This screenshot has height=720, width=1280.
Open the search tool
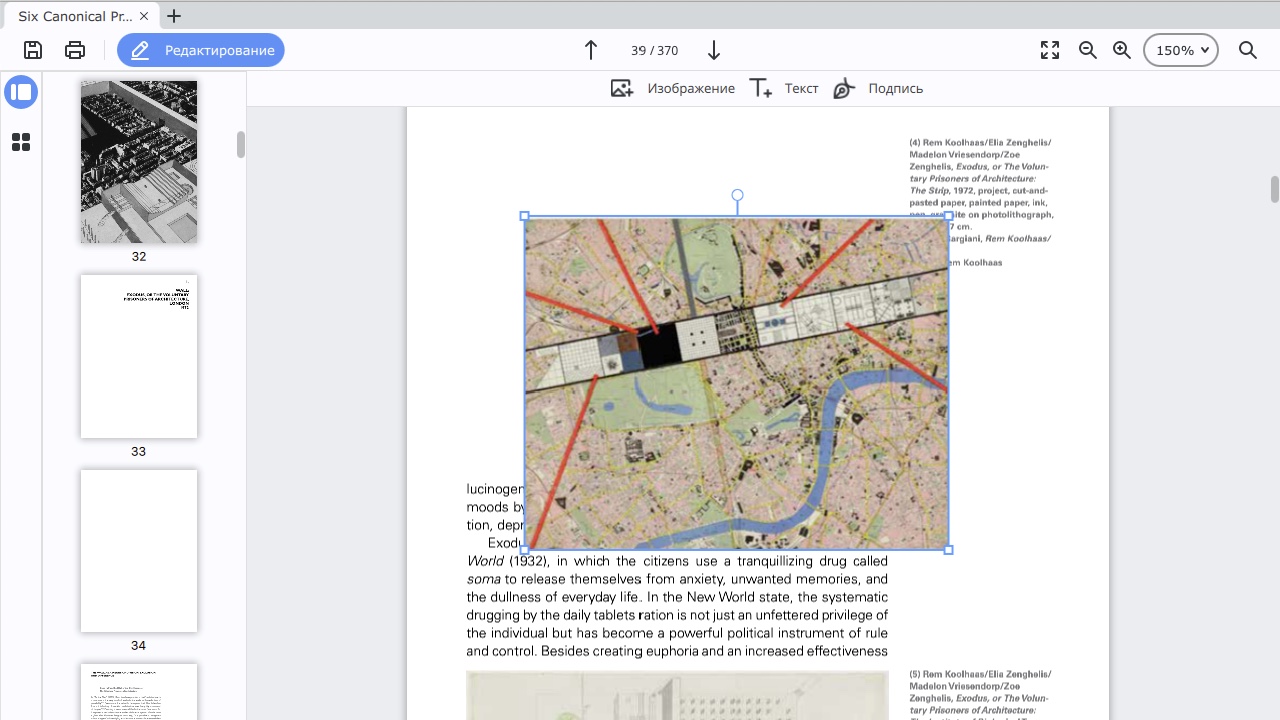pyautogui.click(x=1248, y=50)
